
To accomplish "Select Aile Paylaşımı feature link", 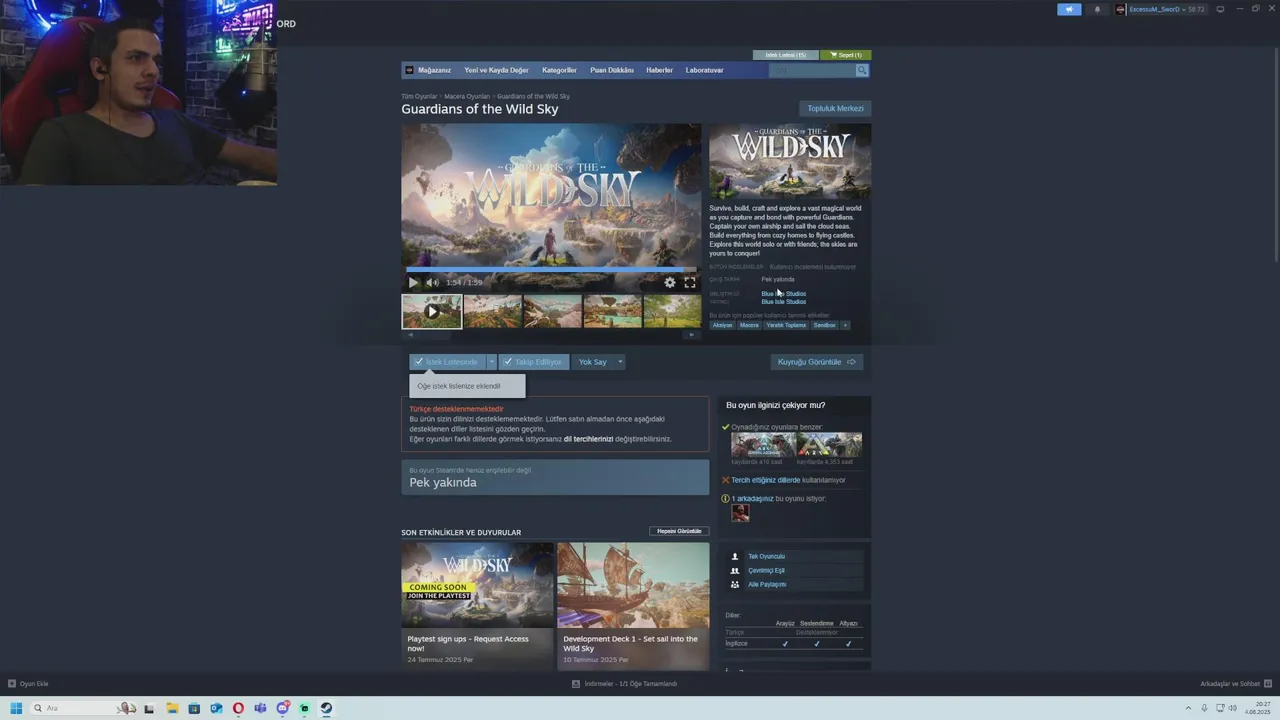I will 767,584.
